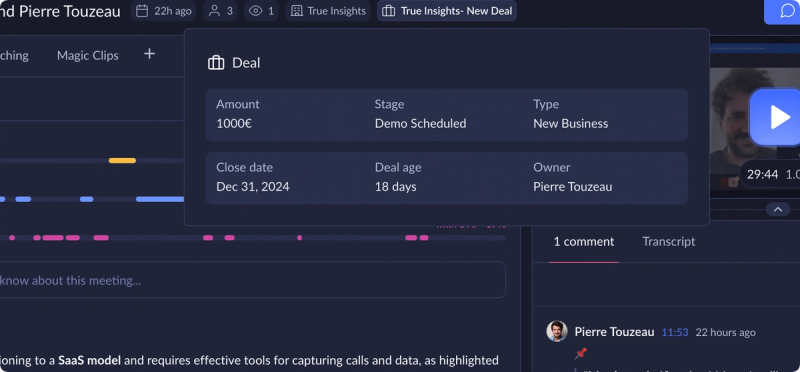Select the New Business type value

click(570, 123)
